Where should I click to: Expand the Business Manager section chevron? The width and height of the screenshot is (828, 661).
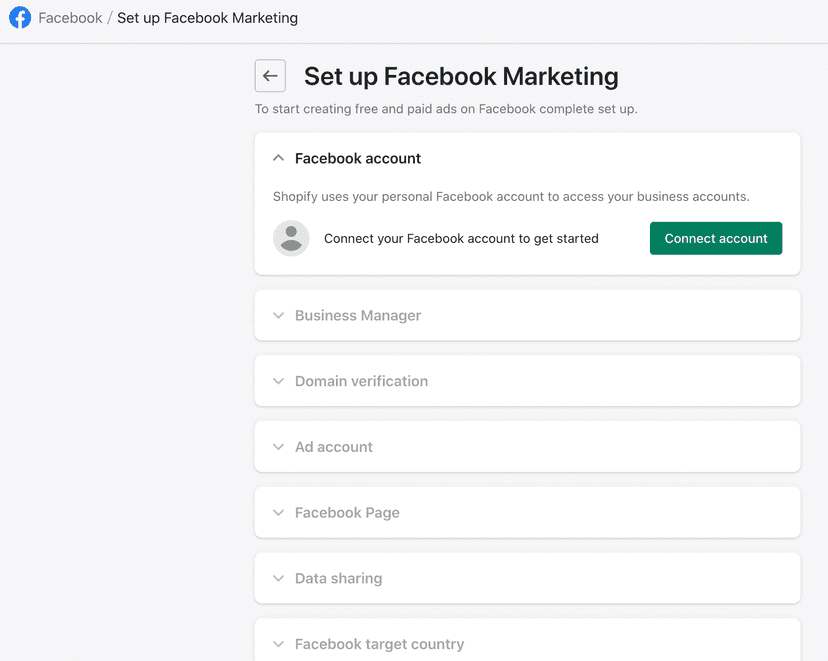tap(278, 315)
